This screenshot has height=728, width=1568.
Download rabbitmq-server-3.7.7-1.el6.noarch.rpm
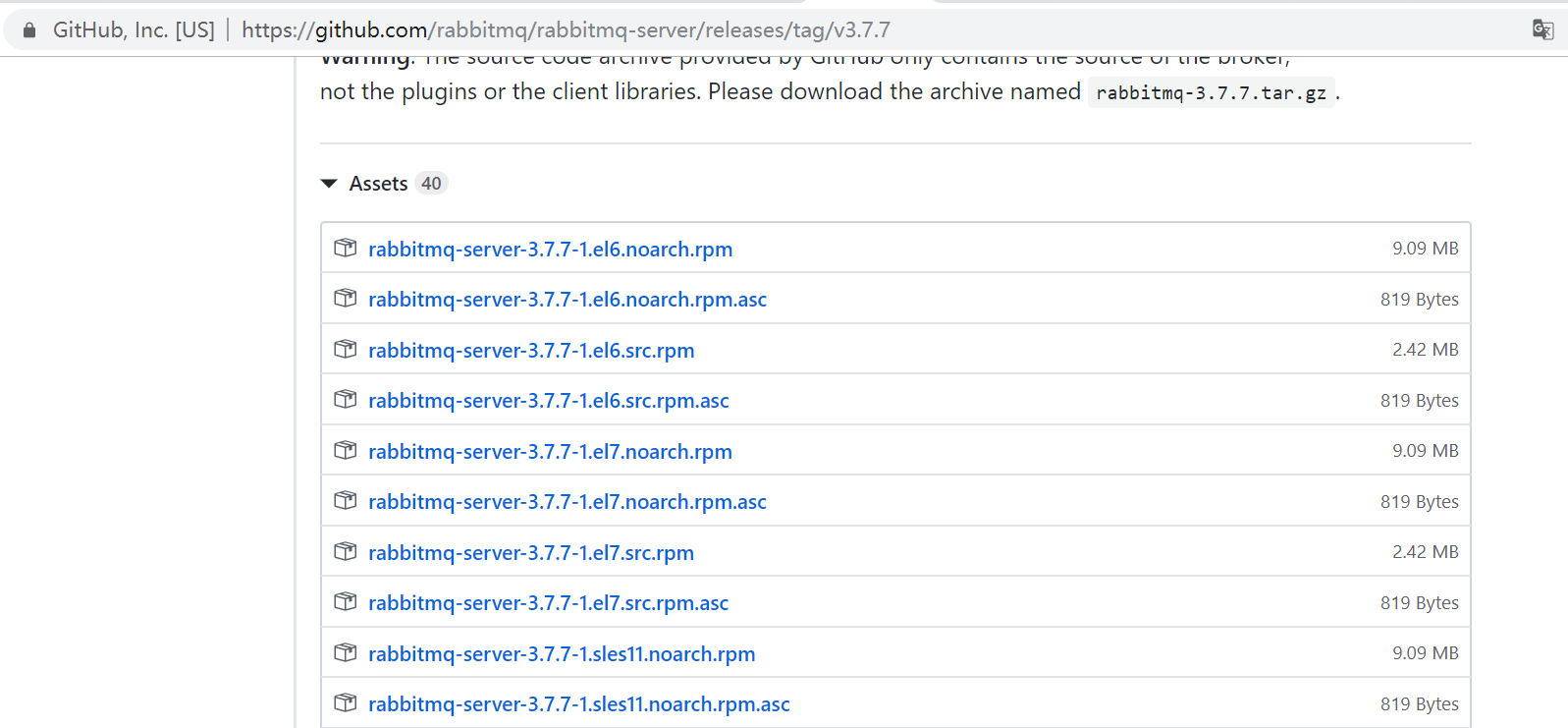pos(551,250)
